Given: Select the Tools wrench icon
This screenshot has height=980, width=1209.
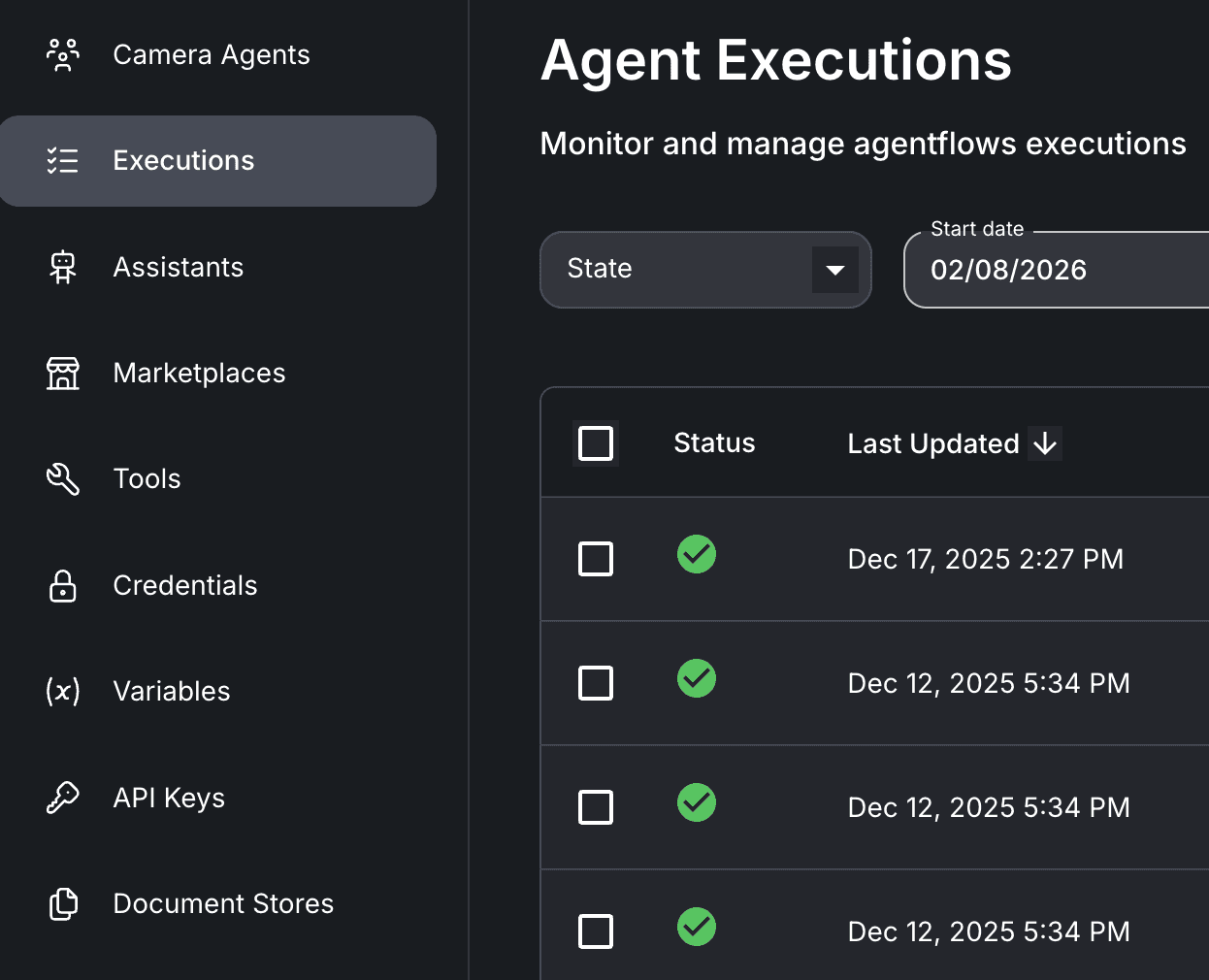Looking at the screenshot, I should (62, 478).
